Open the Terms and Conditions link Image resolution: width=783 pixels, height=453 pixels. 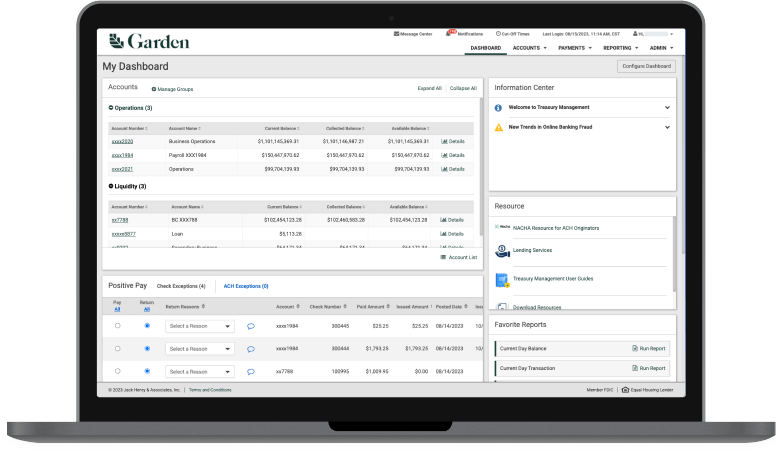pos(210,389)
